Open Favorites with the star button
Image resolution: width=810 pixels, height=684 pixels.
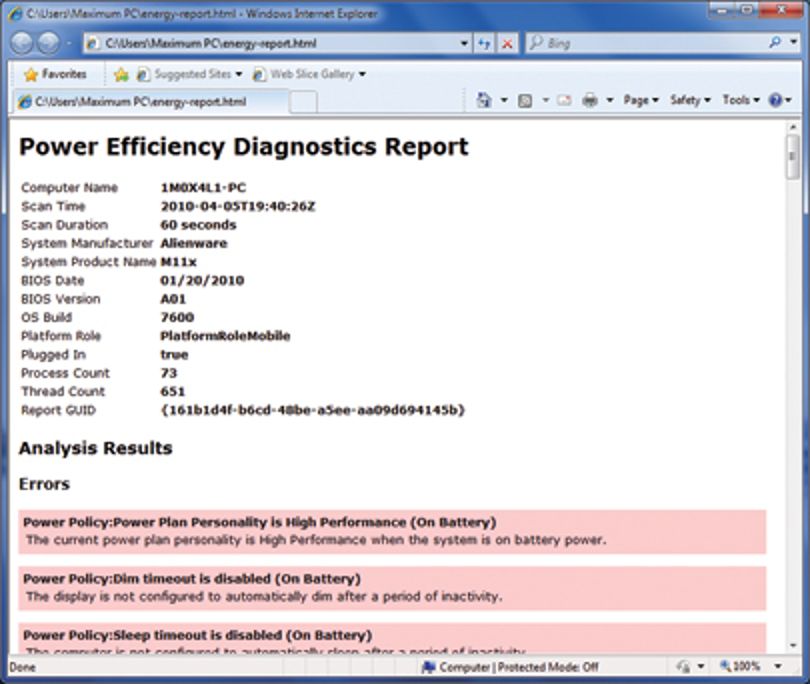[x=55, y=74]
